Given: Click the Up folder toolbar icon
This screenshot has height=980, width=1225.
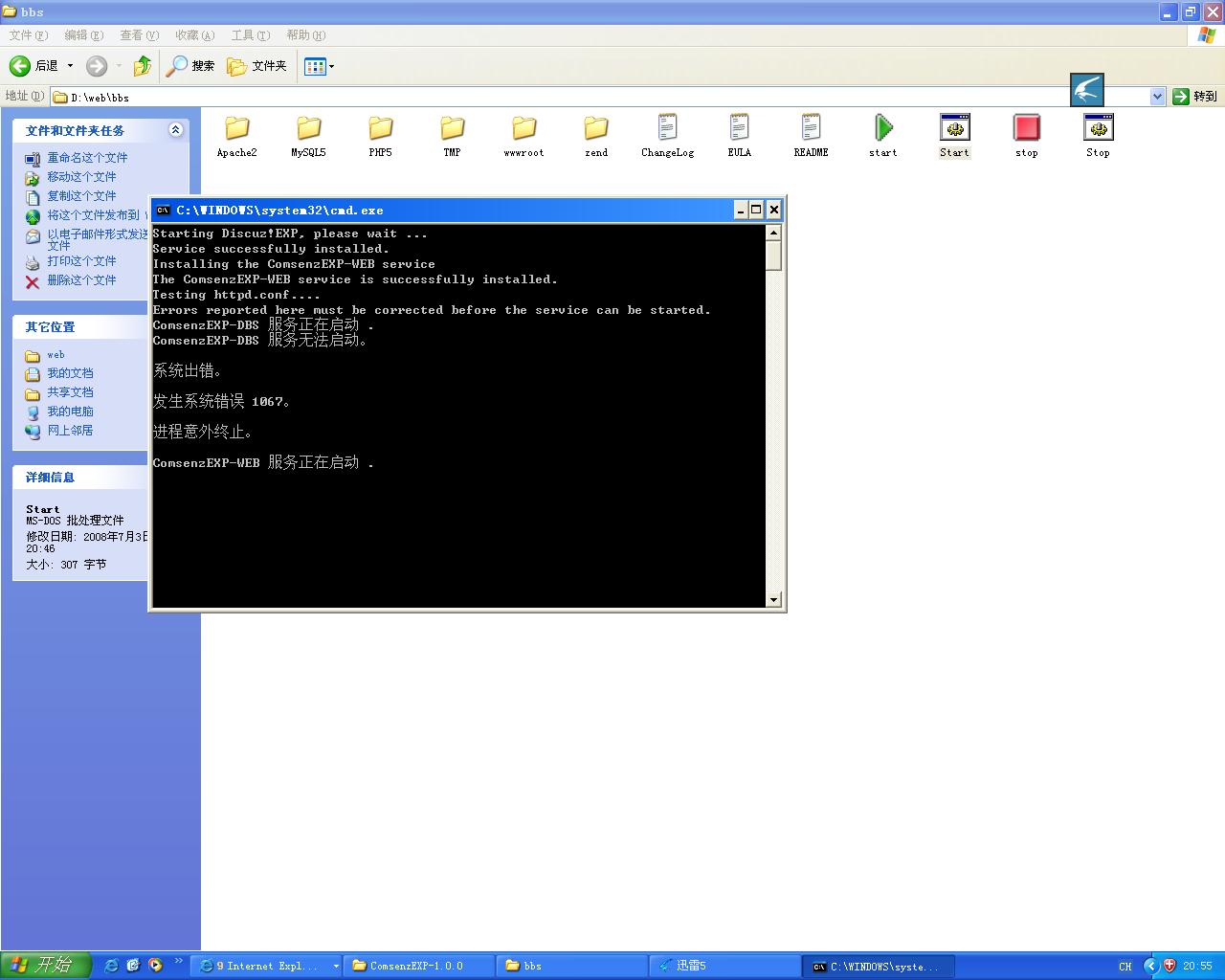Looking at the screenshot, I should 143,66.
